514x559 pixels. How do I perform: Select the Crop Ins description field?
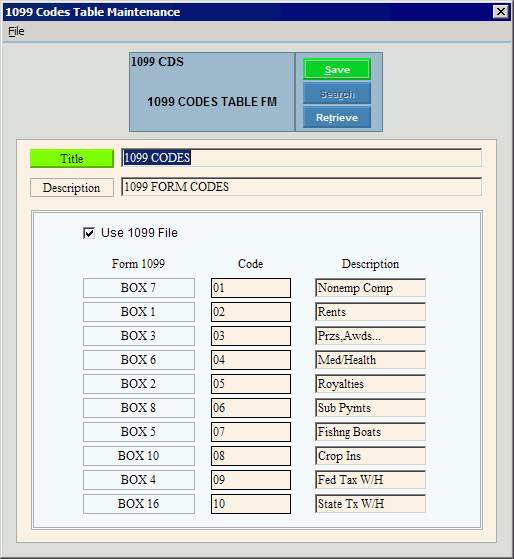370,456
